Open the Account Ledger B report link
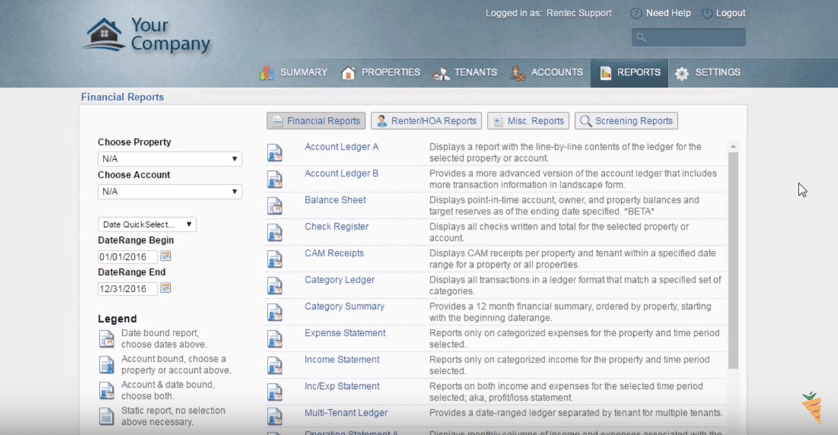 tap(341, 173)
